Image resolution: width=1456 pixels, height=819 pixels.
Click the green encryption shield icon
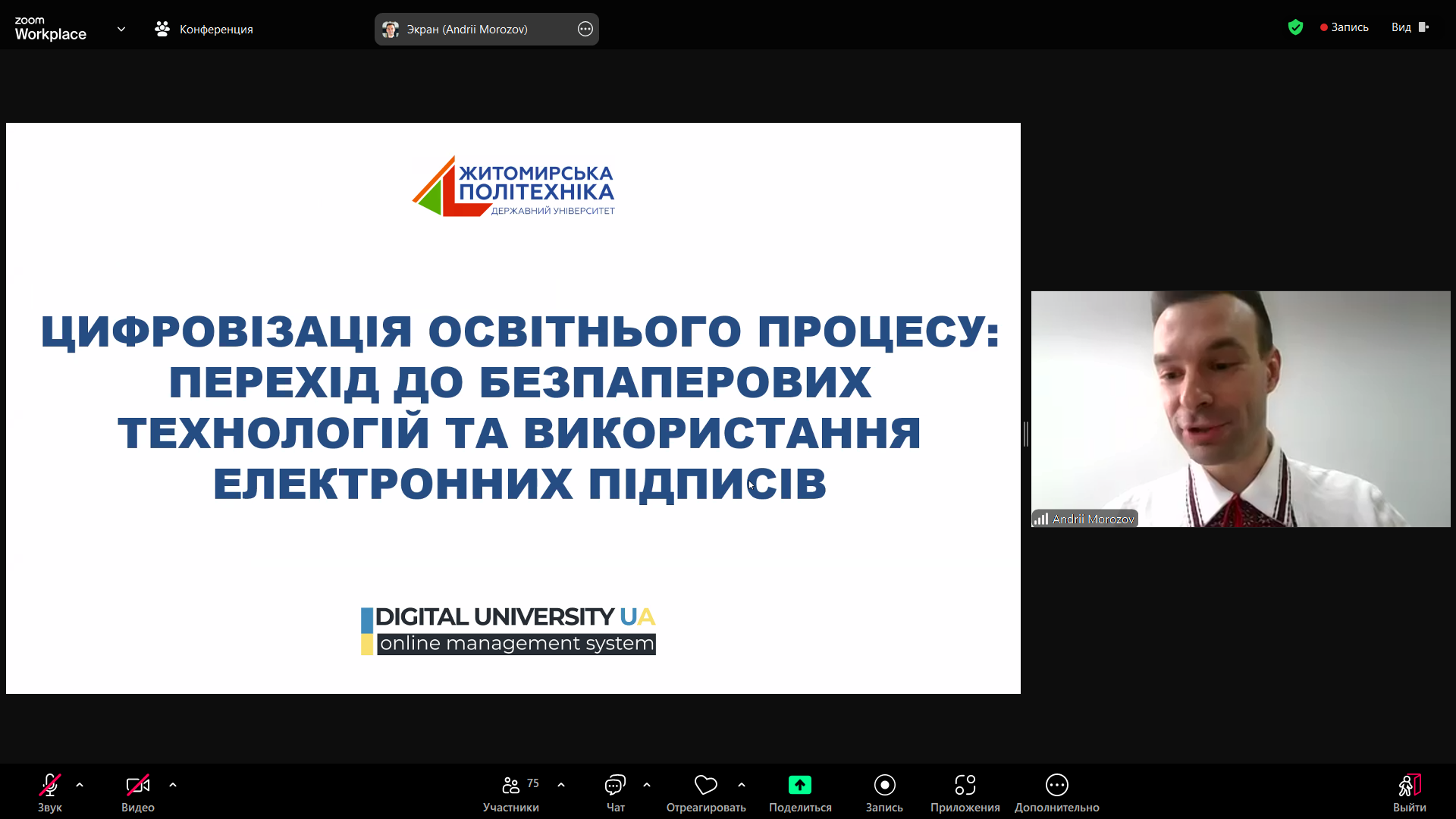click(1295, 27)
